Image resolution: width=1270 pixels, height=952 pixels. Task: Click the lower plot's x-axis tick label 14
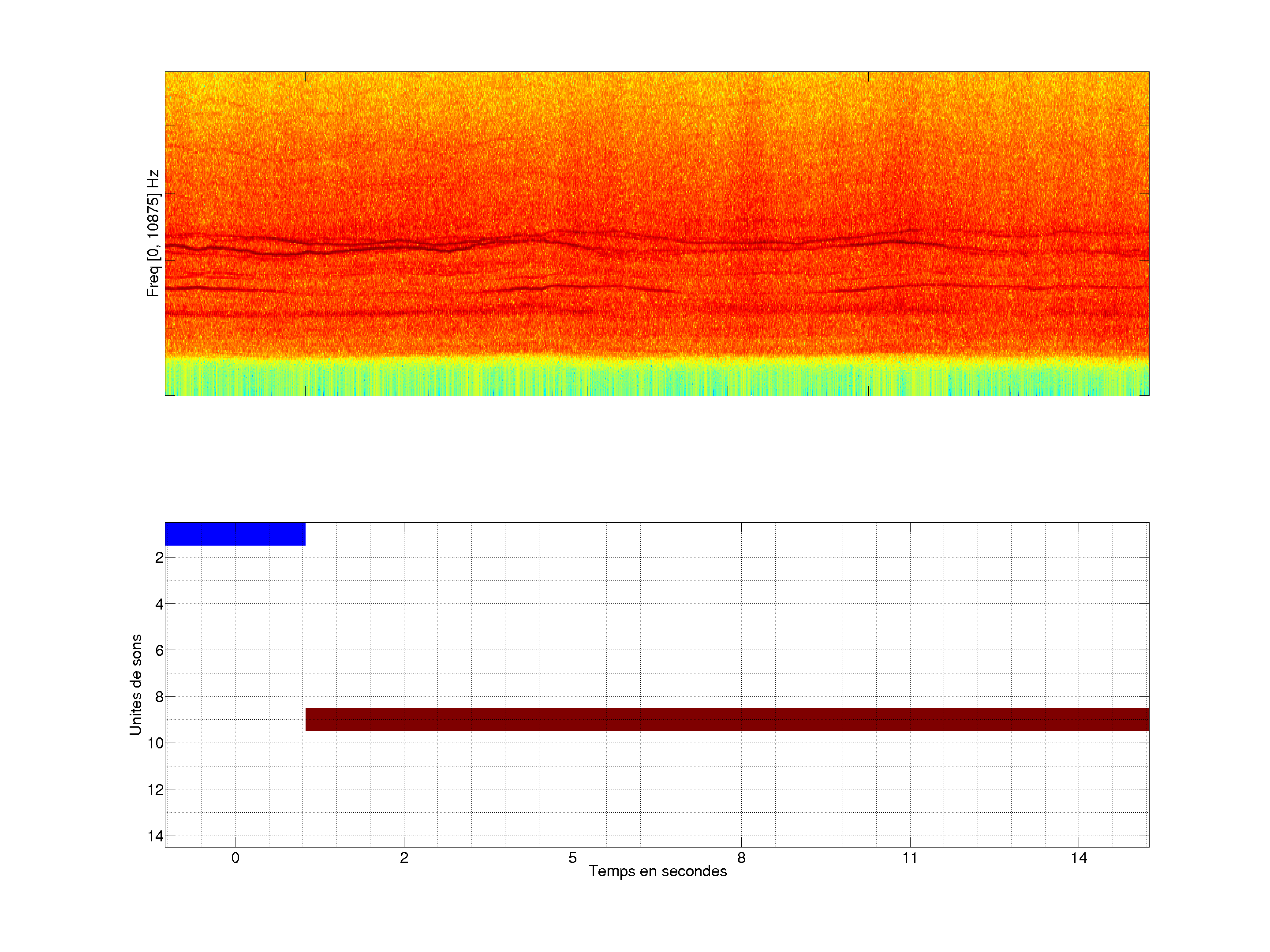tap(1078, 858)
